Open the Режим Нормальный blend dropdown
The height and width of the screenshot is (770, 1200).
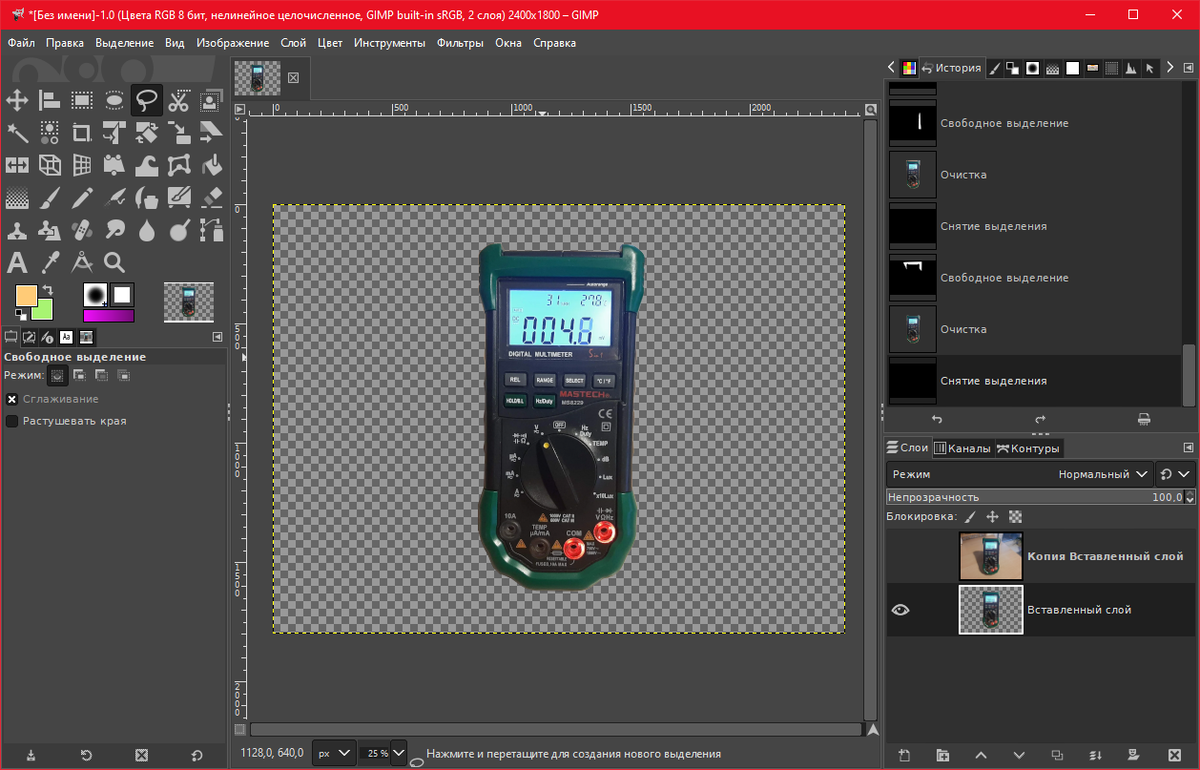pos(1019,474)
